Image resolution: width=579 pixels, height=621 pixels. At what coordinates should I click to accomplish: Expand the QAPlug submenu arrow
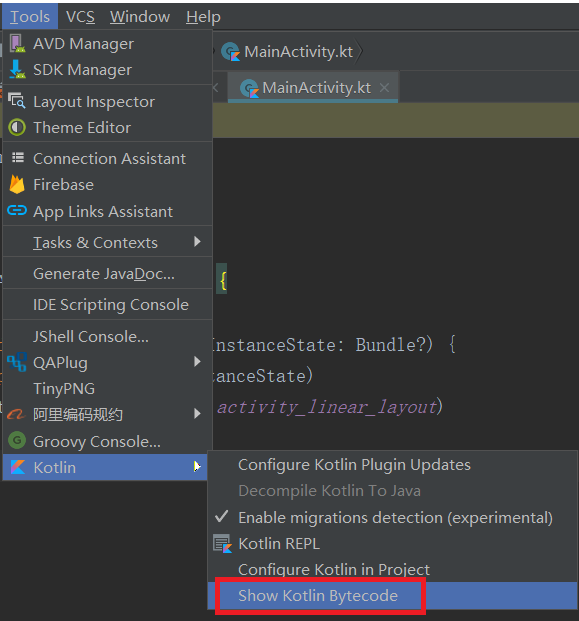pyautogui.click(x=197, y=362)
